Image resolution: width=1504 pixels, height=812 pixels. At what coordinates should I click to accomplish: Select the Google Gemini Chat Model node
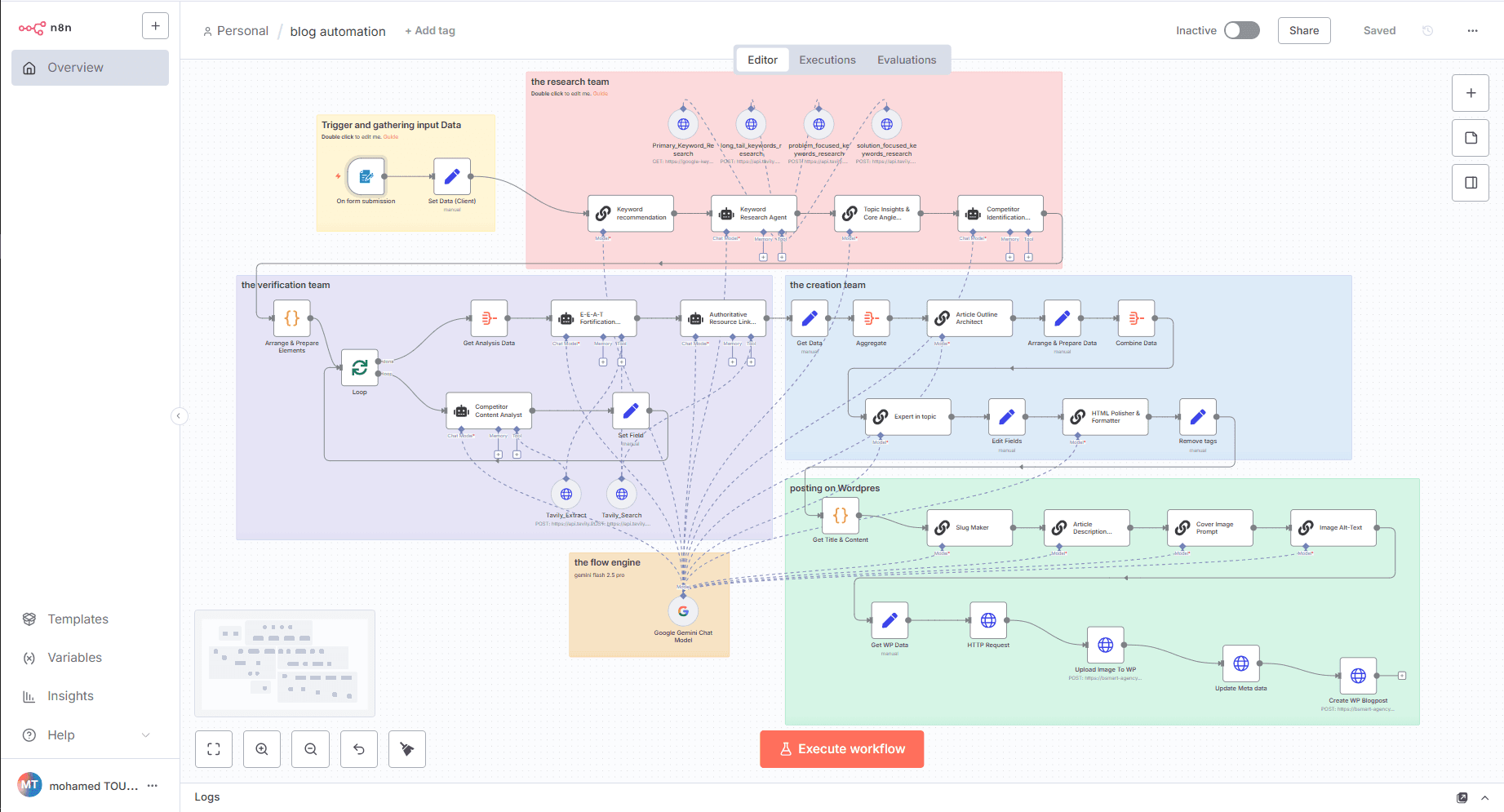(x=683, y=611)
